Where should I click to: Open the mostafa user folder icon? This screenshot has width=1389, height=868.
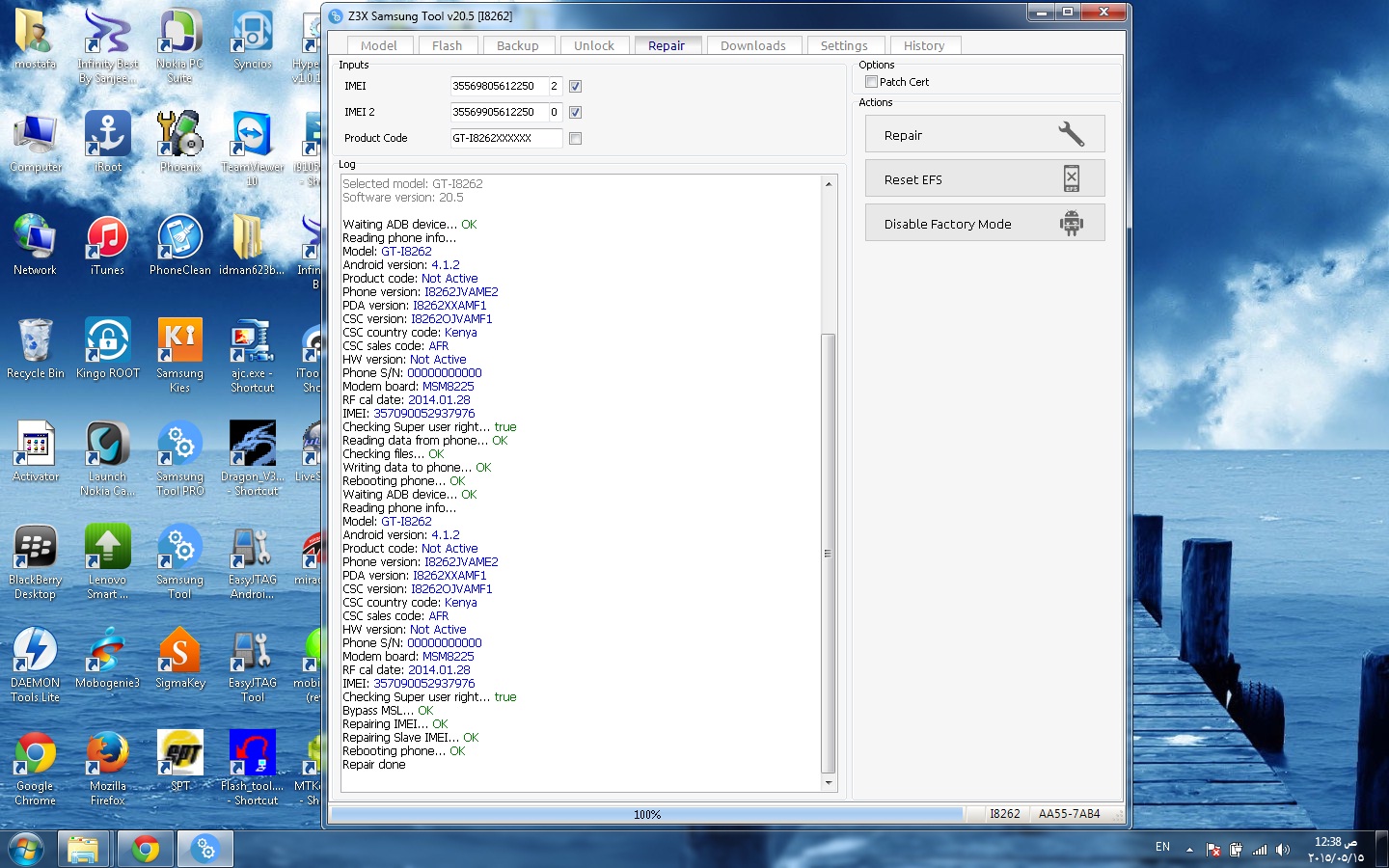click(x=35, y=40)
